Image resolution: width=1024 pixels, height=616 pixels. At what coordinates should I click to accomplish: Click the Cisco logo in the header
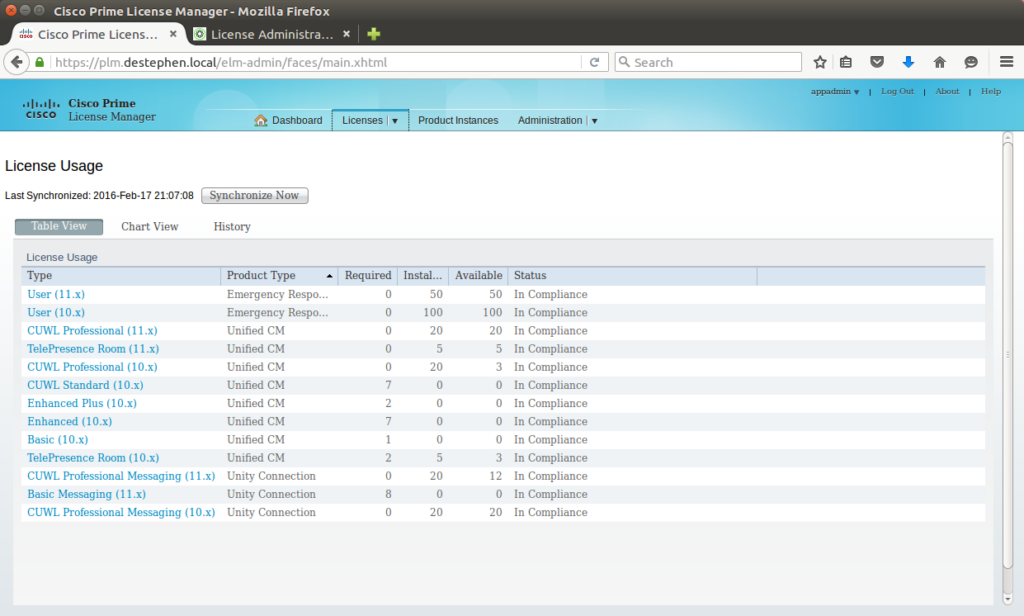tap(40, 109)
